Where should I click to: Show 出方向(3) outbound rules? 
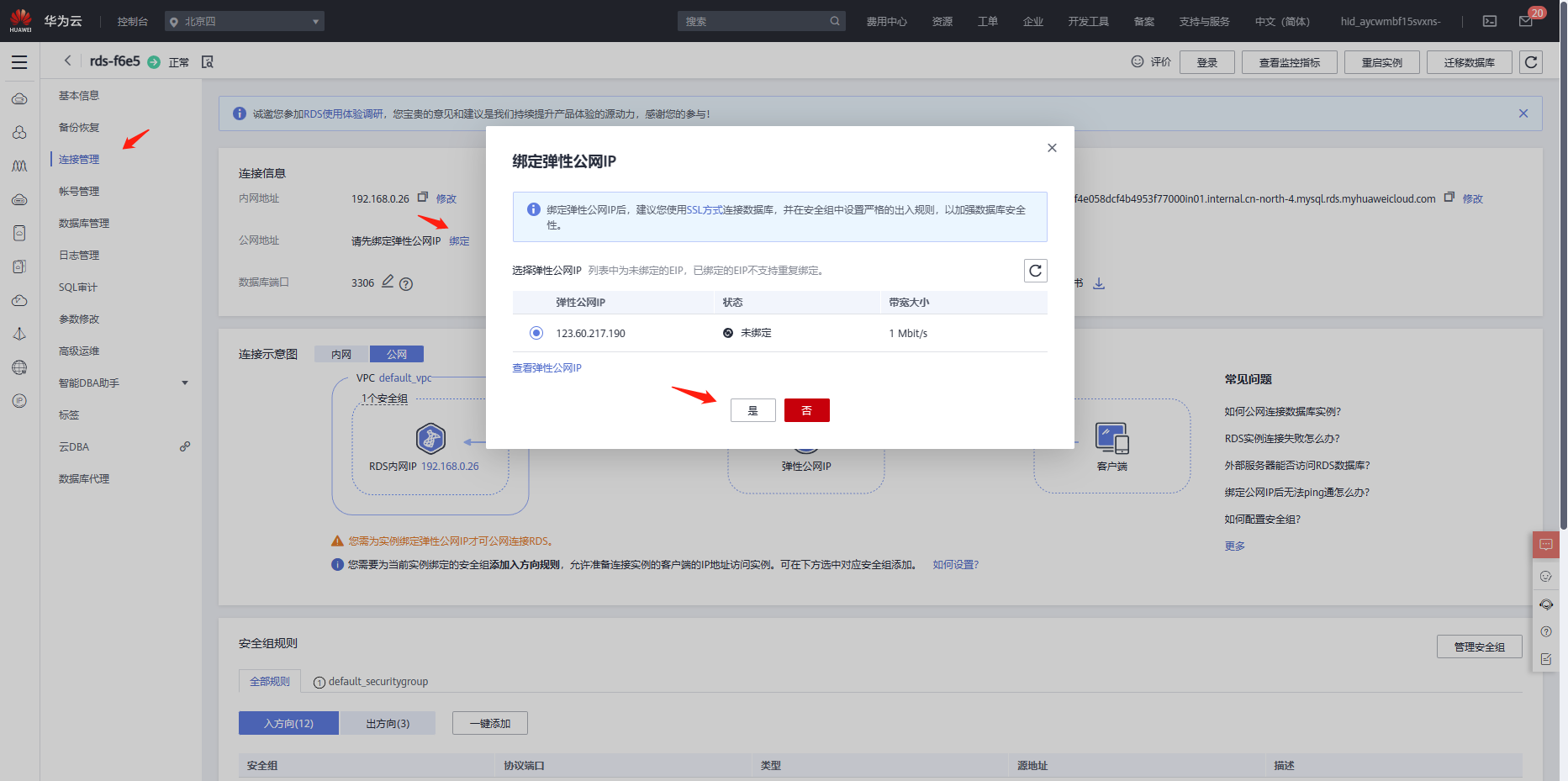(388, 723)
